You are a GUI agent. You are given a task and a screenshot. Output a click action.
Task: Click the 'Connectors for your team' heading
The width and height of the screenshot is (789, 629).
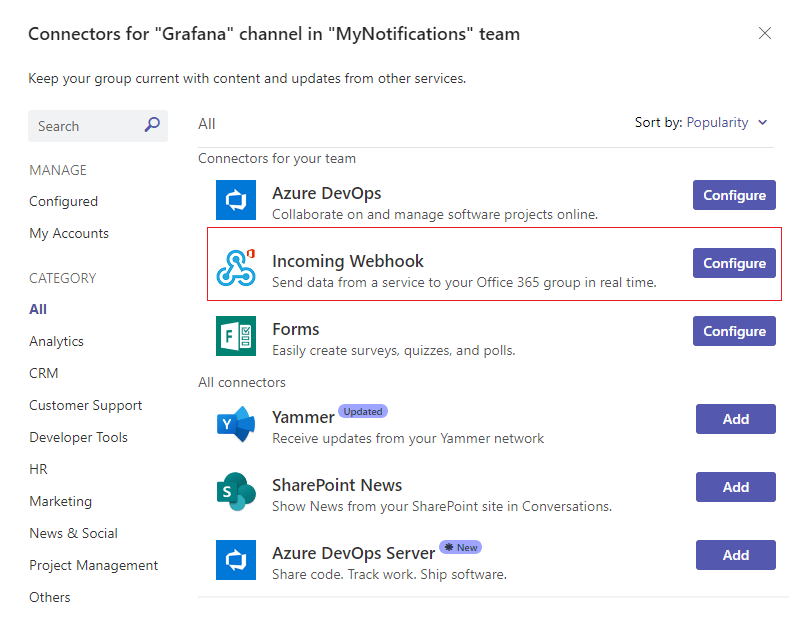pos(277,159)
